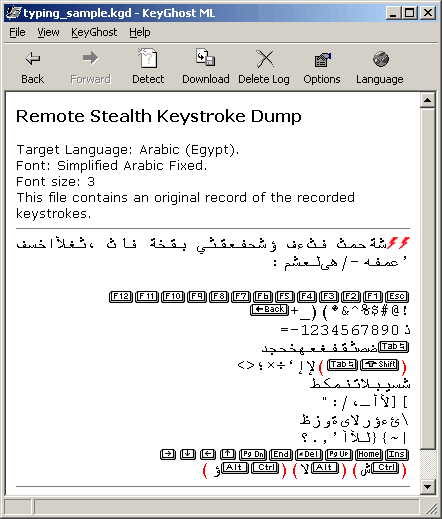Click the F2 key glyph in log
442x519 pixels.
351,296
